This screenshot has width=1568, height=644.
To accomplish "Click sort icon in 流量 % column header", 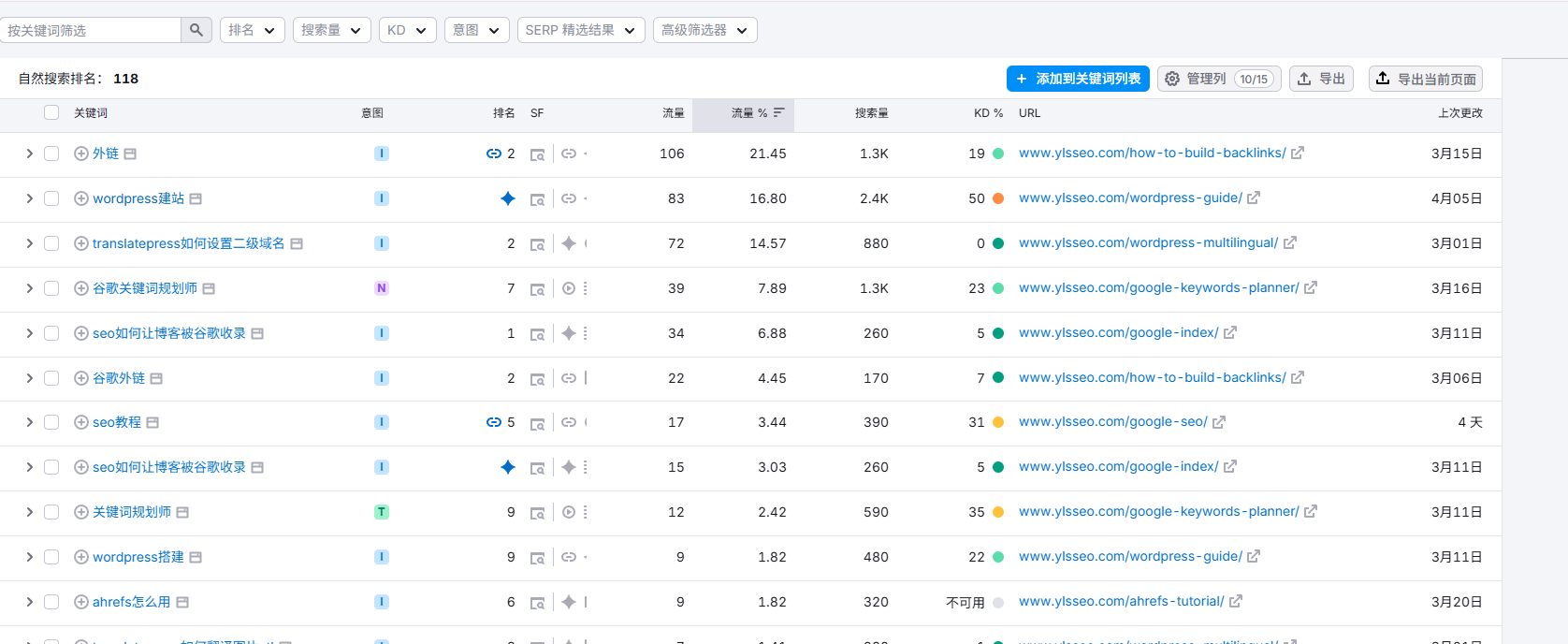I will 779,112.
